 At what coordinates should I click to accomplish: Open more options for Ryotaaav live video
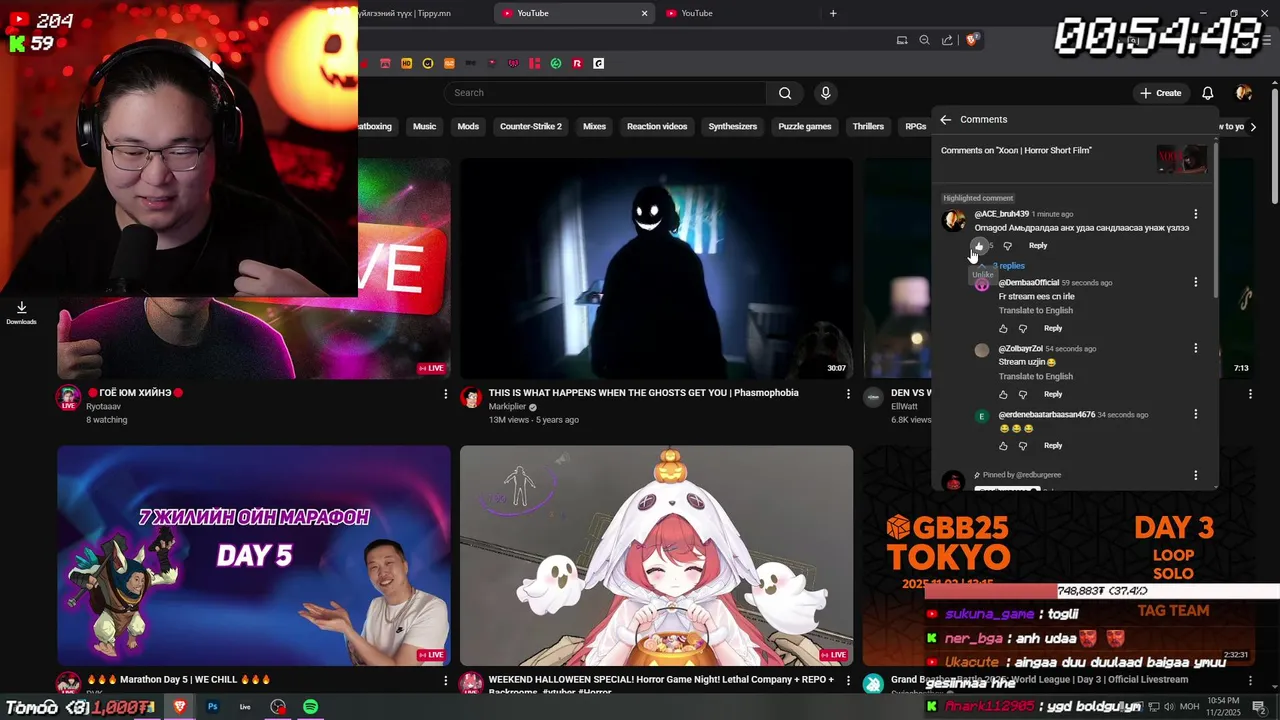[x=445, y=394]
